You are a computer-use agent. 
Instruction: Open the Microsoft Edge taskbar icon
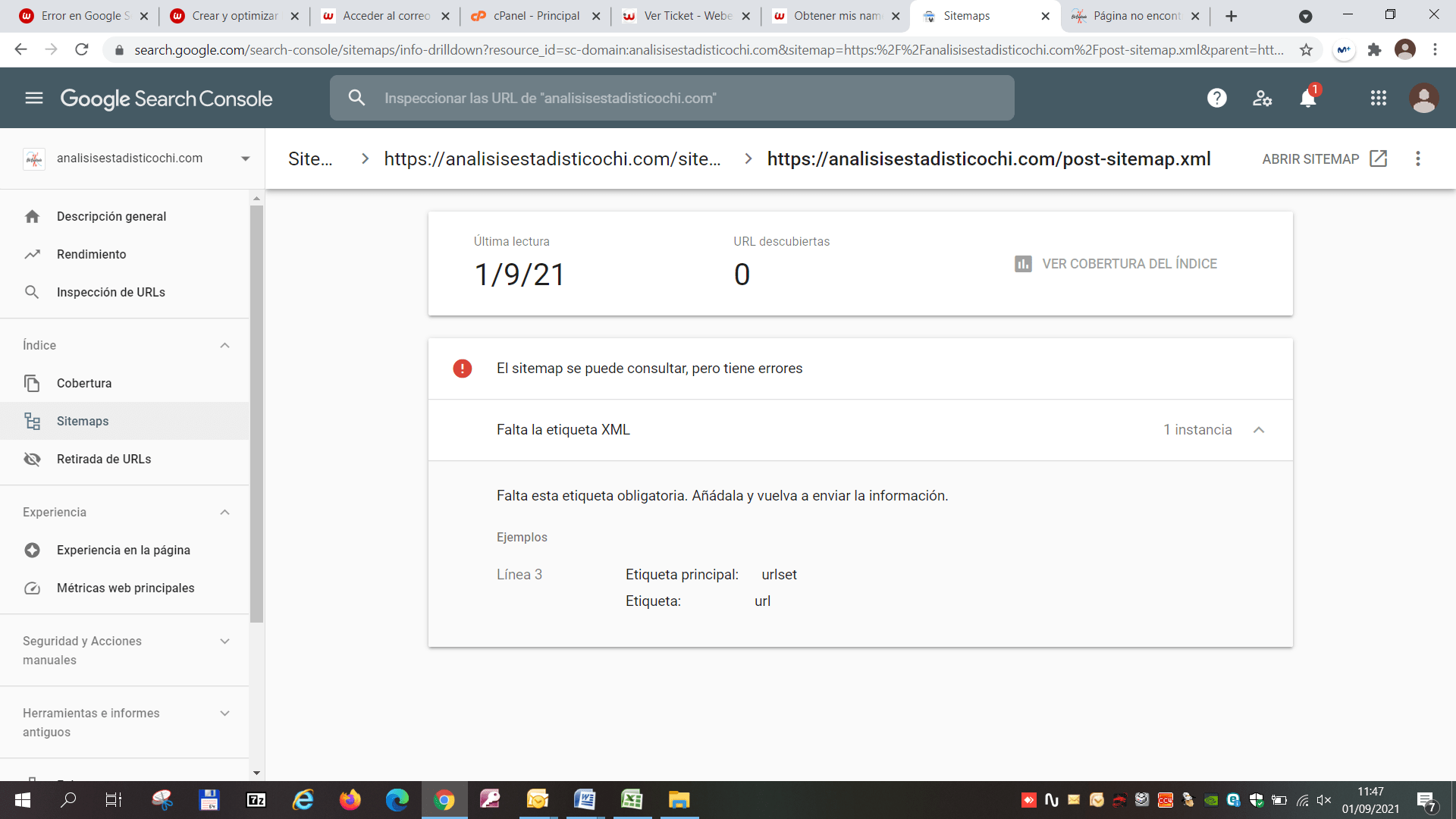[397, 800]
